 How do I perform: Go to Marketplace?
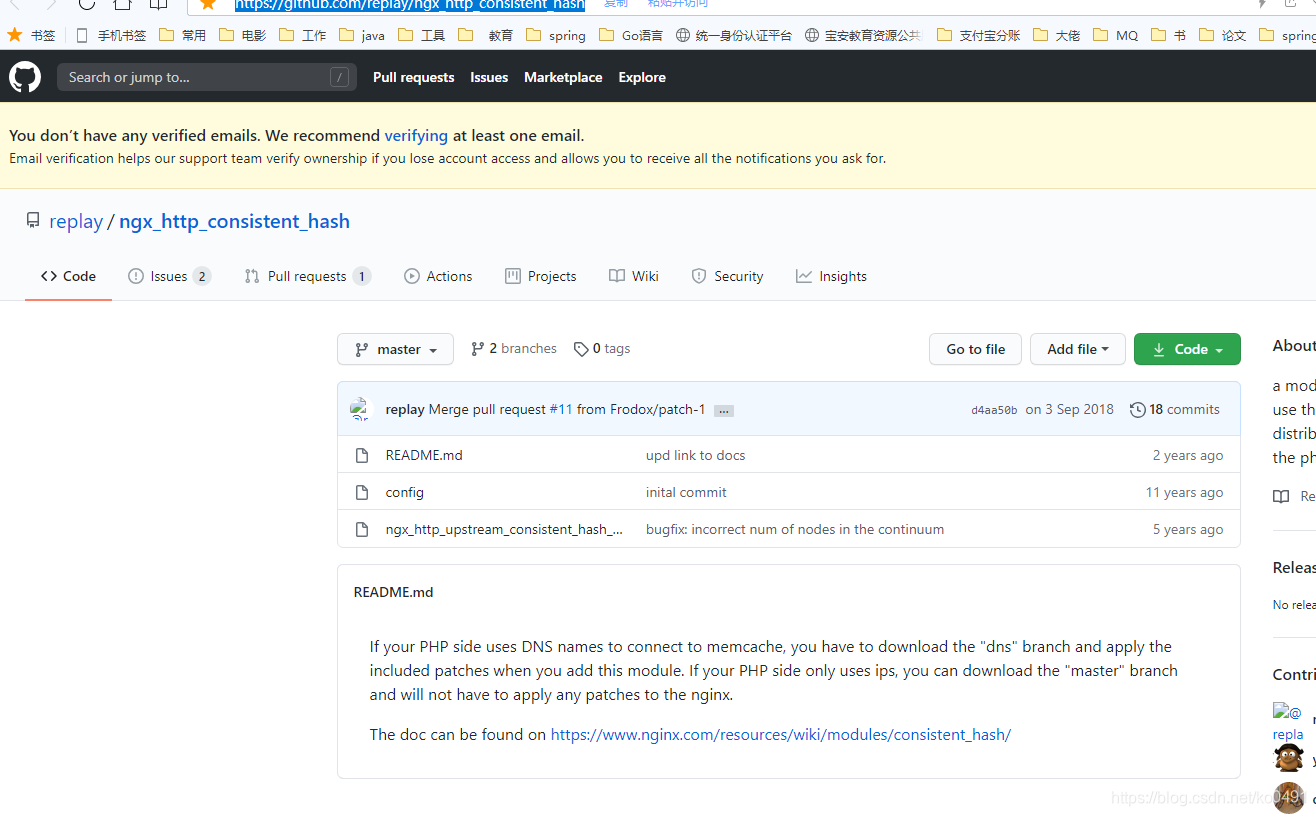click(563, 77)
